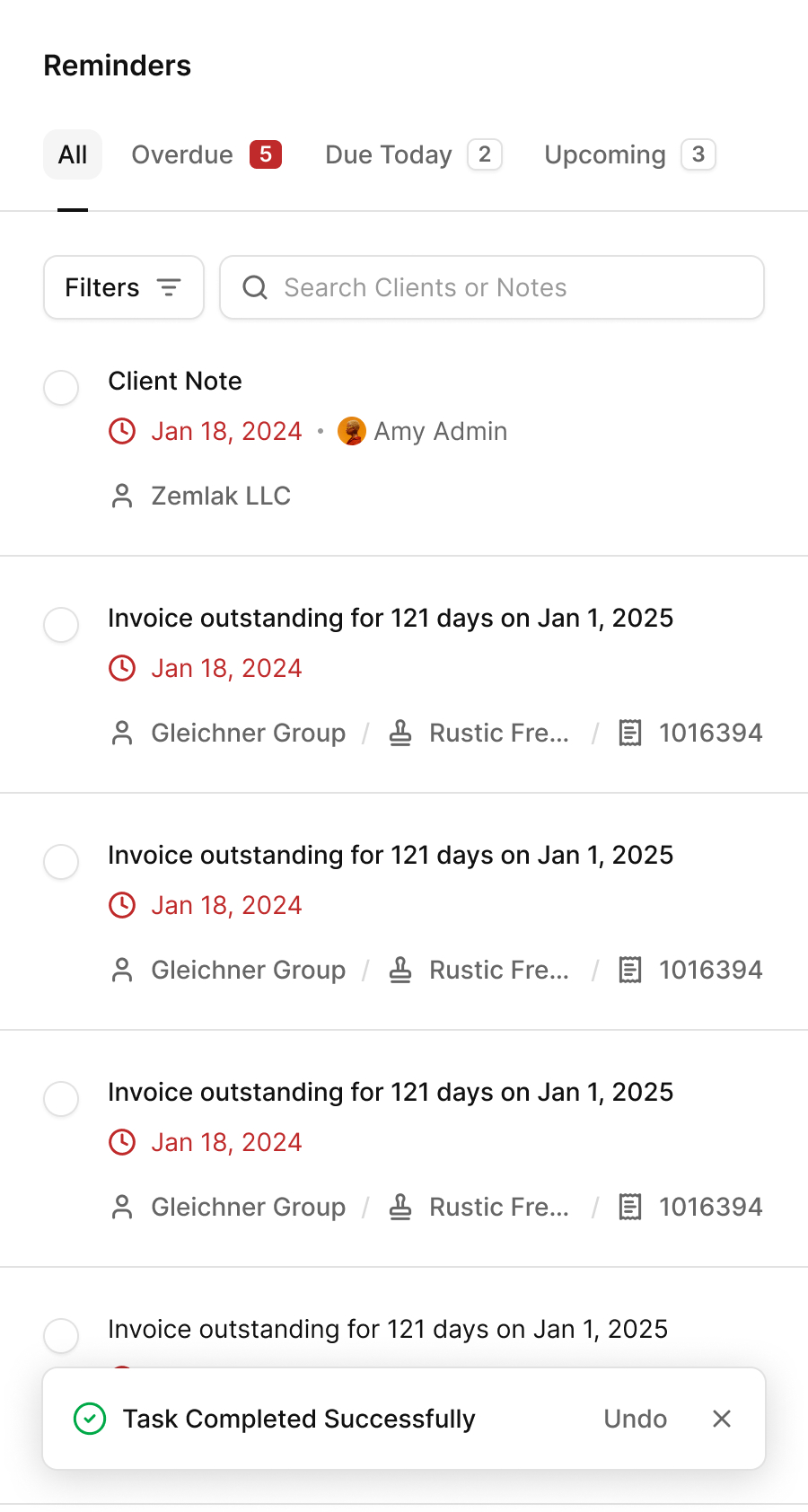Switch to the Overdue tab
Viewport: 808px width, 1512px height.
206,154
